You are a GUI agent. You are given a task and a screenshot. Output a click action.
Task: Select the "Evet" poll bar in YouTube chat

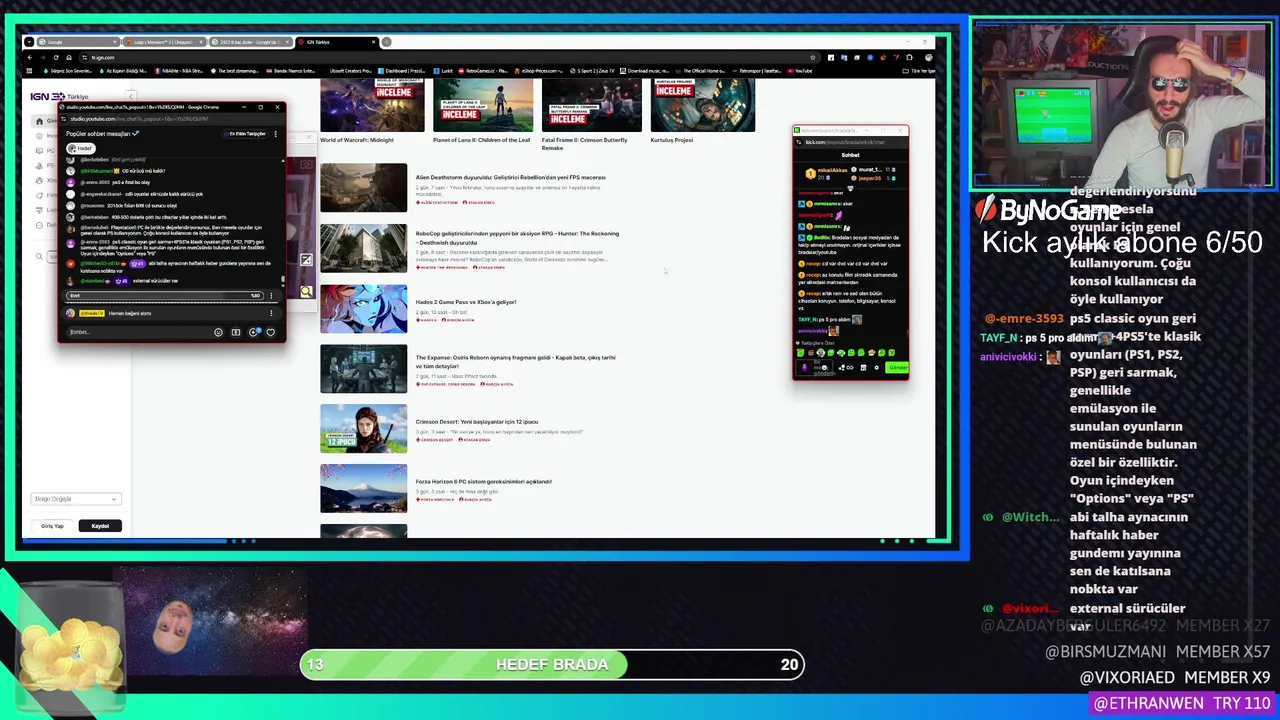click(165, 295)
